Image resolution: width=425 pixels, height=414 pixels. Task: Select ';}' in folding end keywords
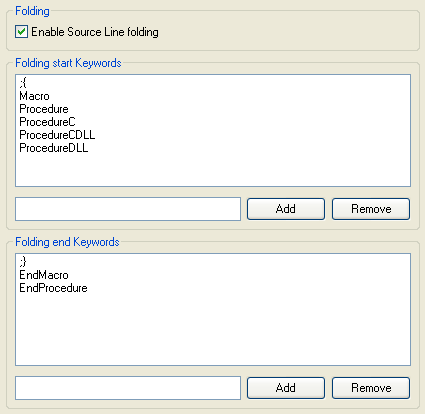click(x=23, y=262)
